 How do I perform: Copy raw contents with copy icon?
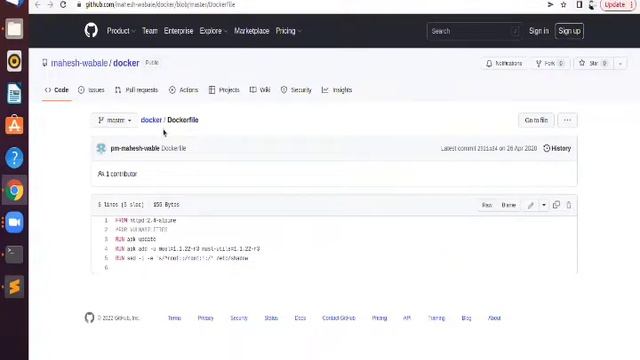pyautogui.click(x=556, y=205)
